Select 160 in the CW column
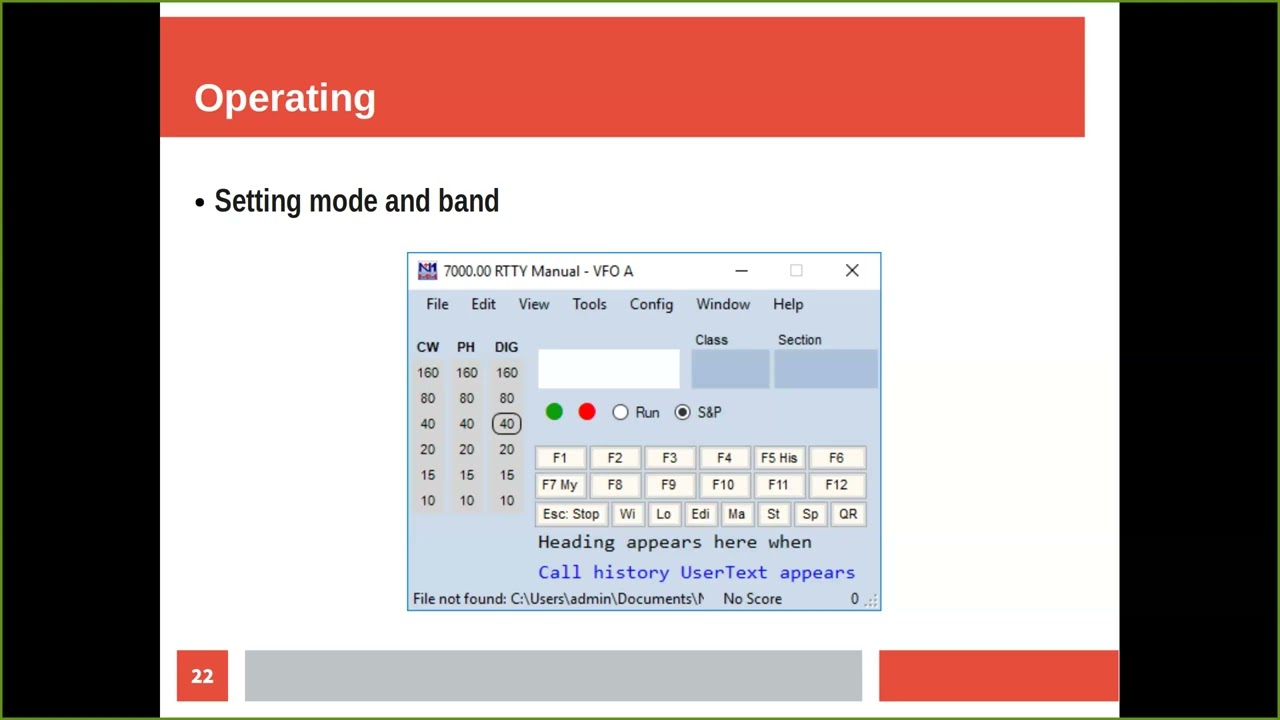 (x=428, y=373)
